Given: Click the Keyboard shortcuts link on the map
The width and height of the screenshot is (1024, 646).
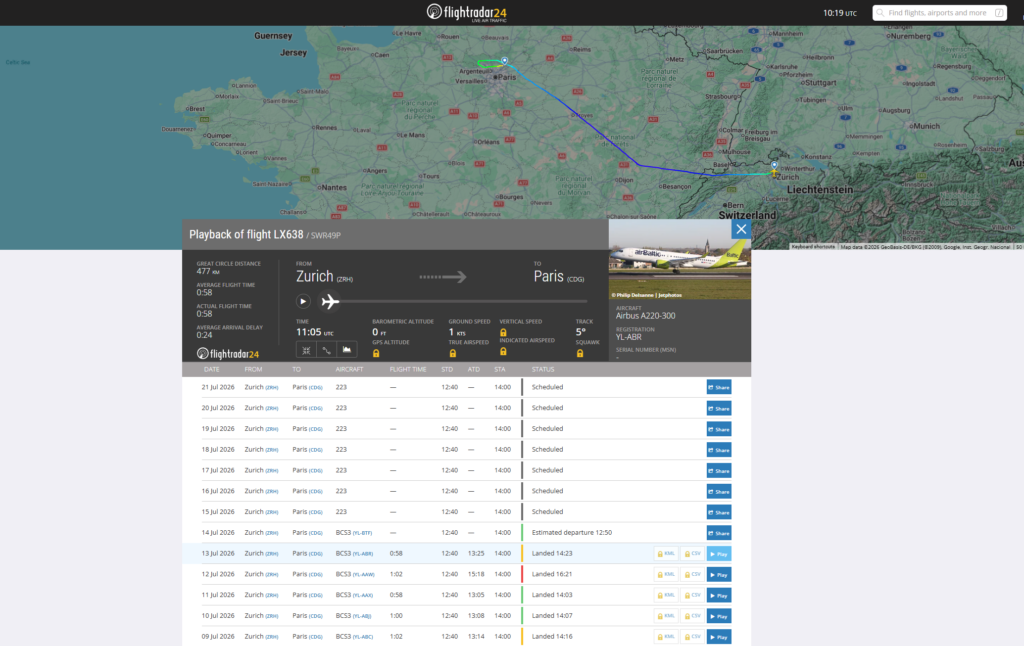Looking at the screenshot, I should tap(813, 247).
